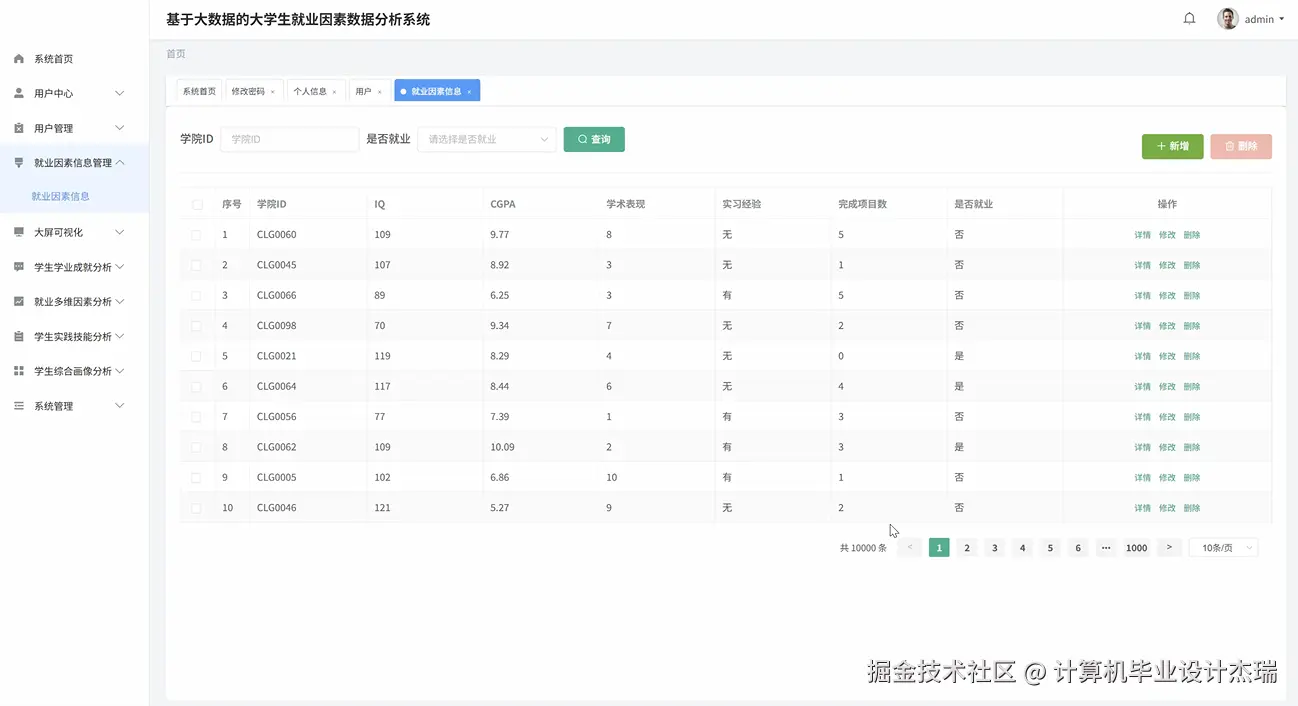
Task: Click the user icon beside 用户中心
Action: pos(18,93)
